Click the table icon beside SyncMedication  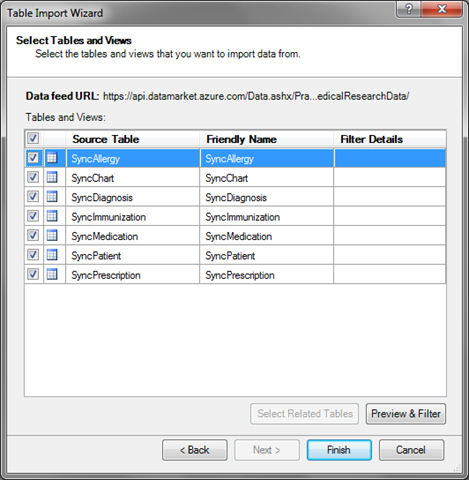[52, 235]
